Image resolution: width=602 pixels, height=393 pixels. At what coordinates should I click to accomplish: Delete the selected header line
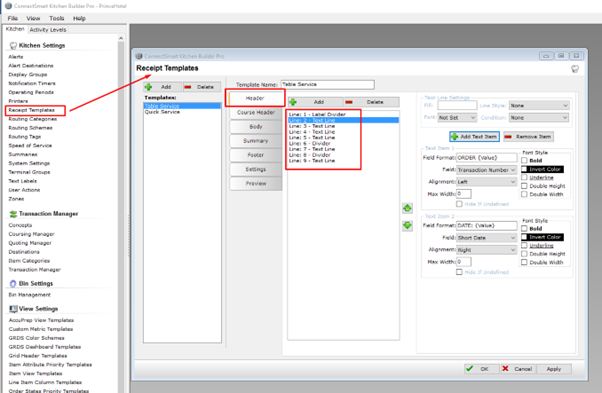pos(371,102)
